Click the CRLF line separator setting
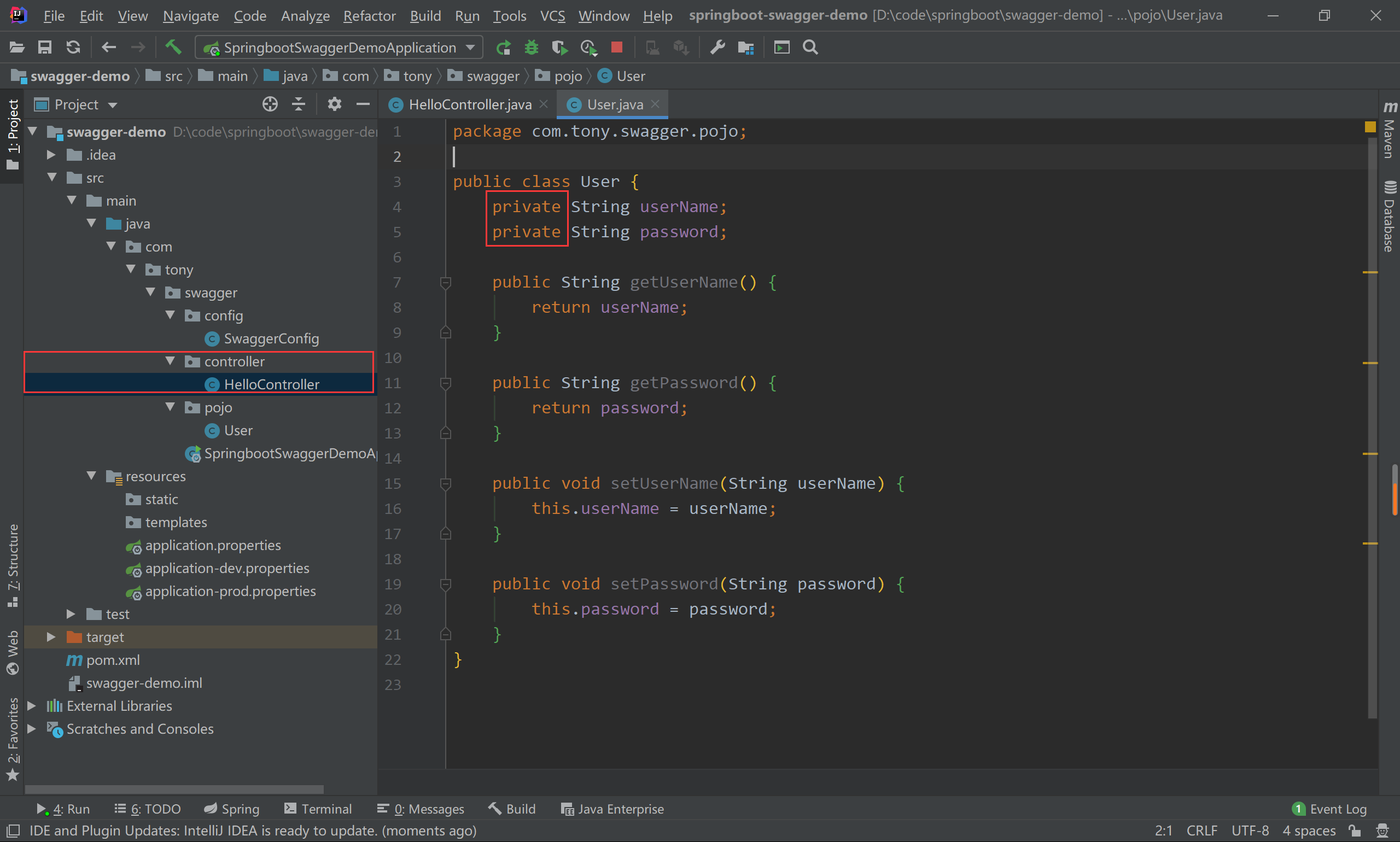The image size is (1400, 842). click(1202, 831)
